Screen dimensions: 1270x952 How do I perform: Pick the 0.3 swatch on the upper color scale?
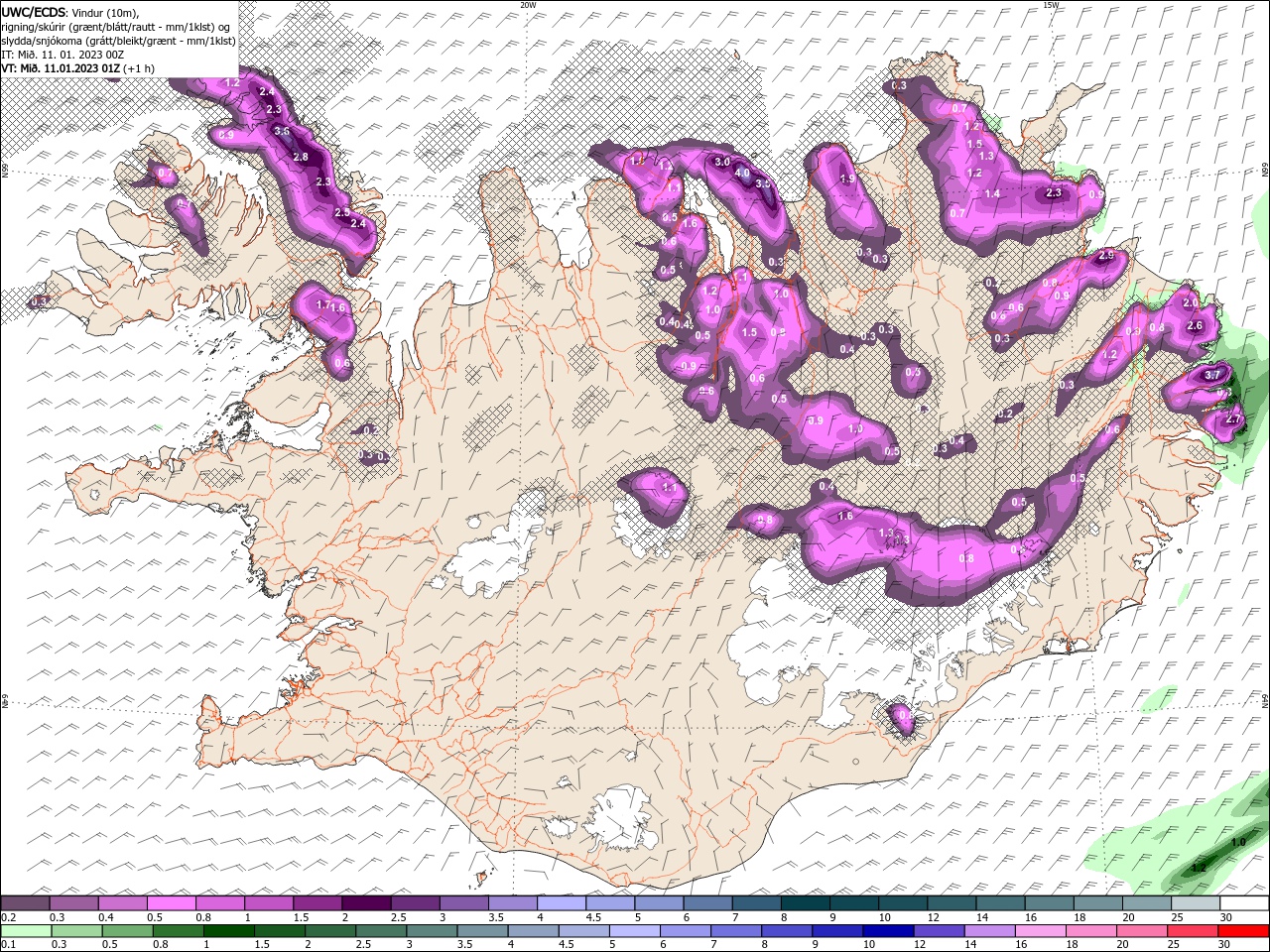[x=73, y=903]
